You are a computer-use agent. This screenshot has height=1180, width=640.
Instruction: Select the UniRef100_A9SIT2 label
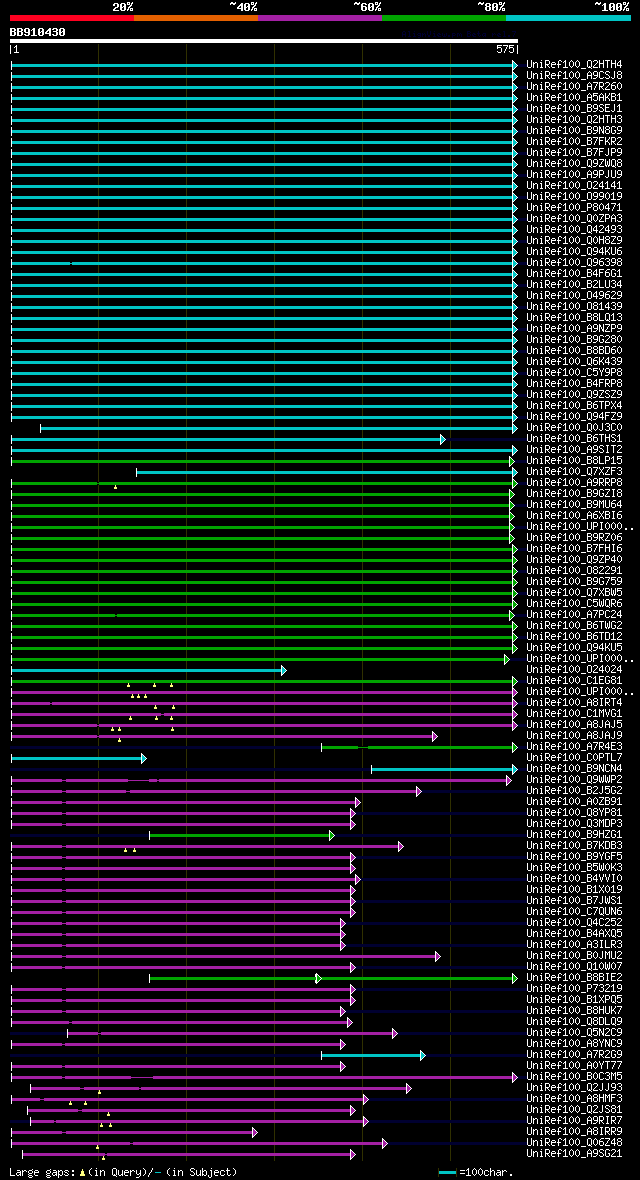574,449
